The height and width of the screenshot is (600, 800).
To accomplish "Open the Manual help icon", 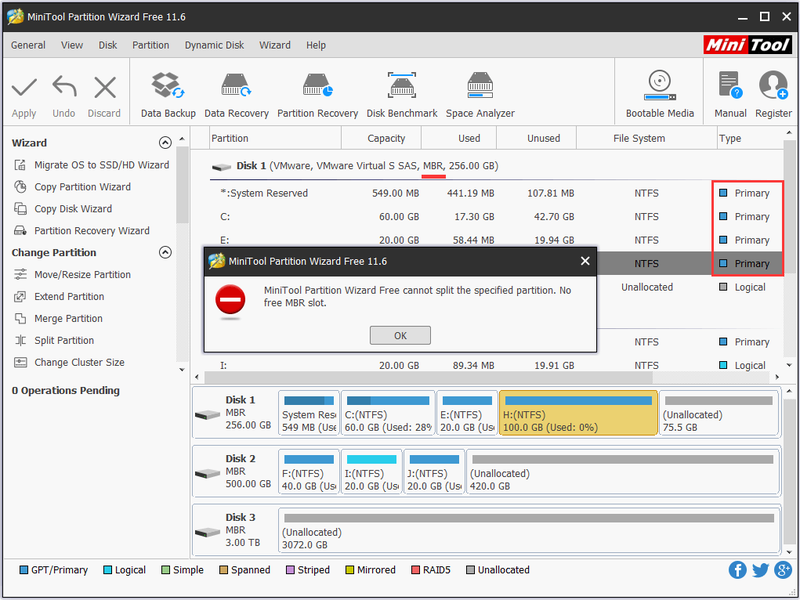I will tap(730, 95).
